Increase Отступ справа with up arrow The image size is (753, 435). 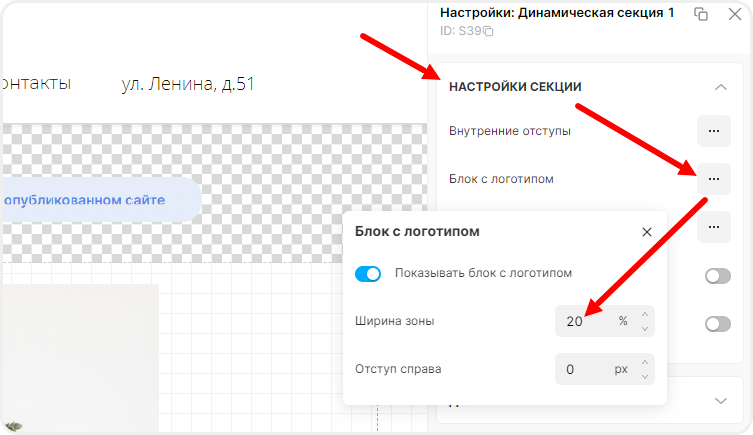coord(645,362)
